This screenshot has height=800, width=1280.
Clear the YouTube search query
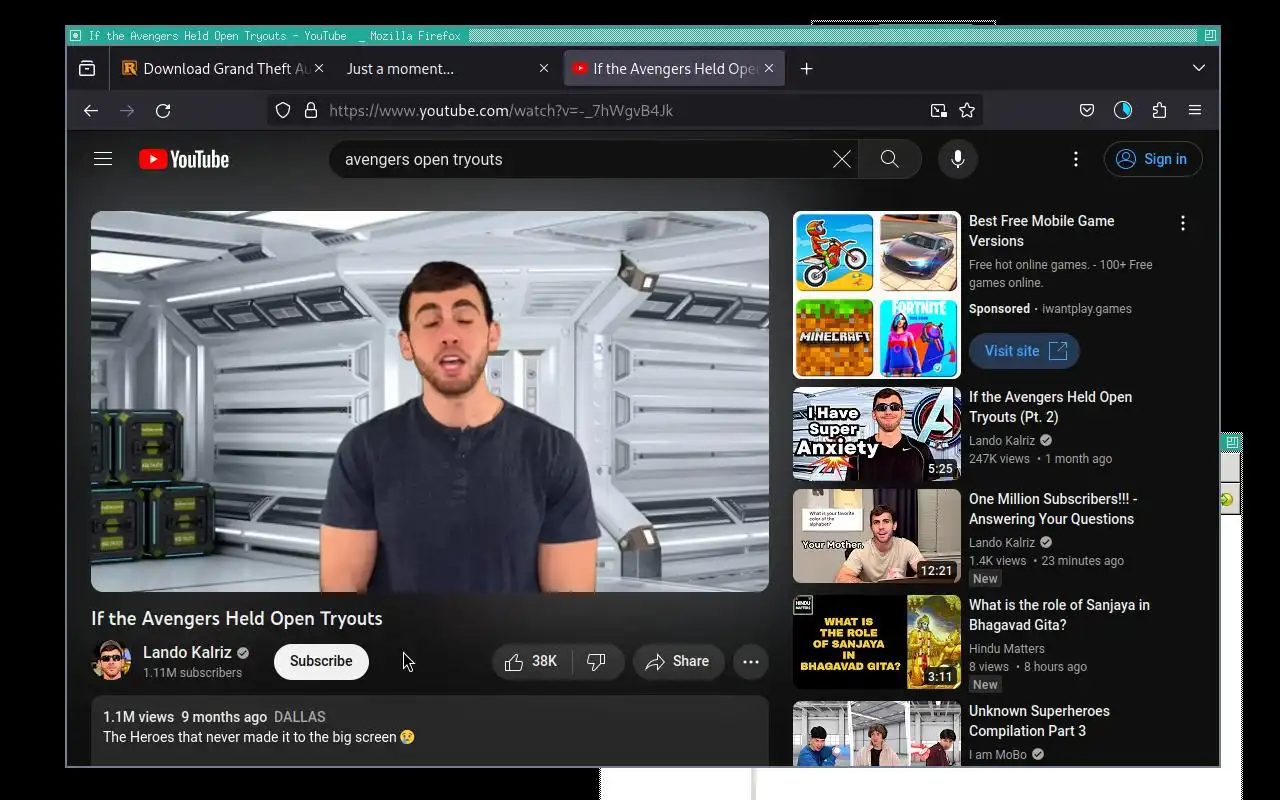842,159
